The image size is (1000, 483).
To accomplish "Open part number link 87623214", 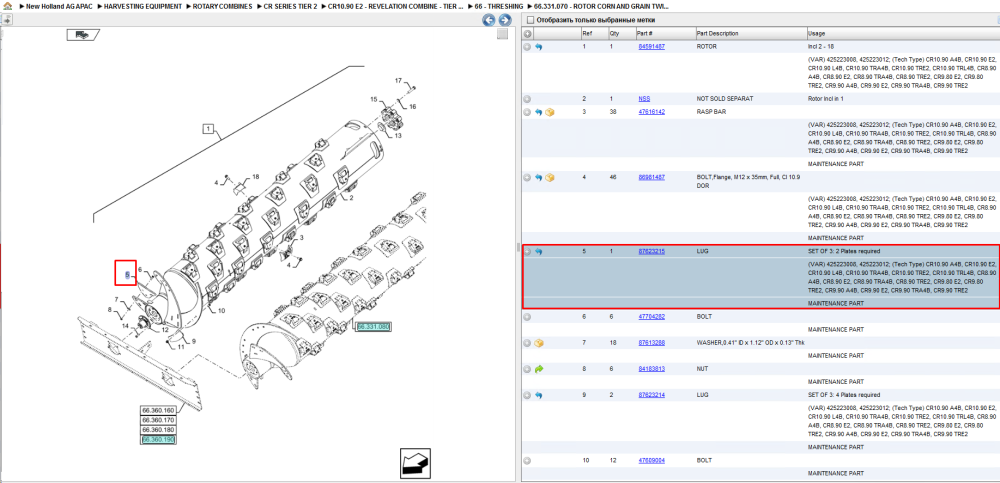I will (651, 395).
